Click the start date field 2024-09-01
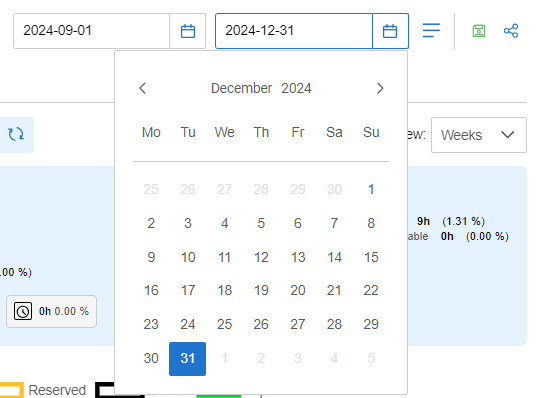 [x=91, y=31]
